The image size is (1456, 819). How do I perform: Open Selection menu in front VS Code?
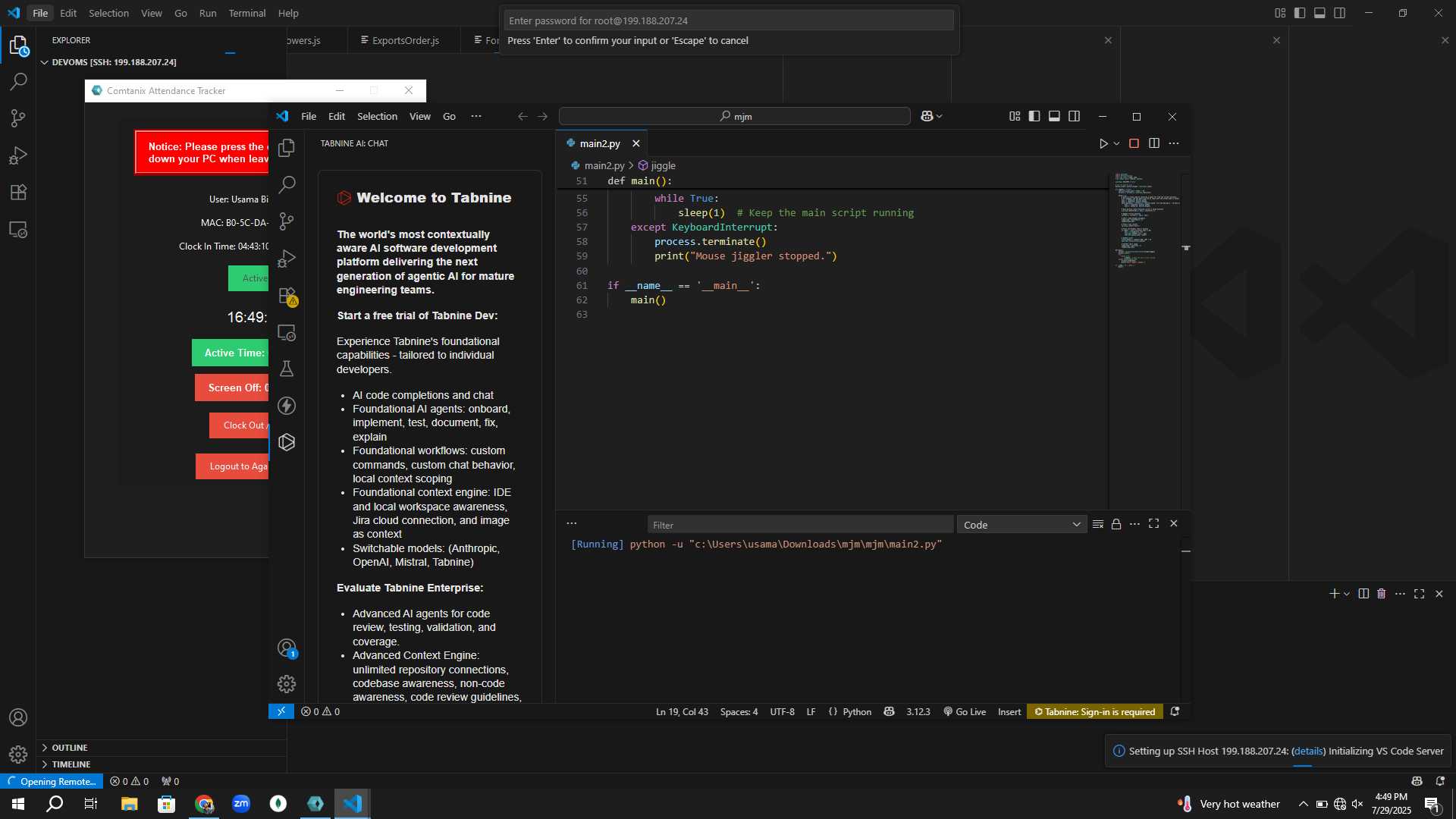click(x=377, y=116)
